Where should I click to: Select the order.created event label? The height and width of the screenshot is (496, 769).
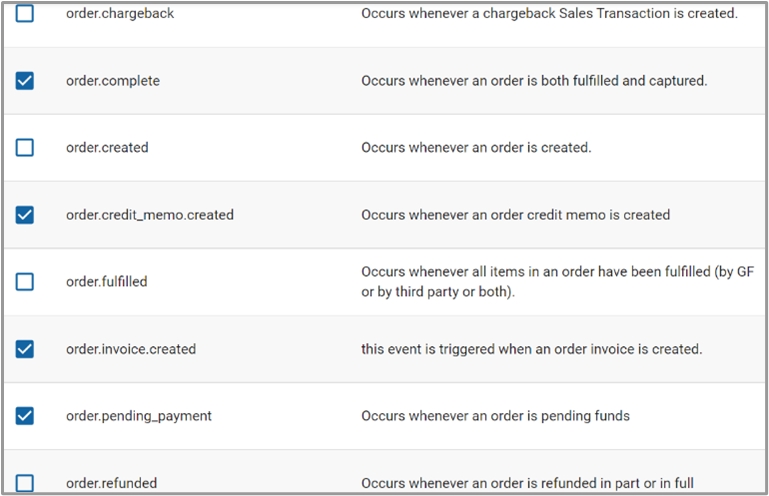[x=107, y=148]
